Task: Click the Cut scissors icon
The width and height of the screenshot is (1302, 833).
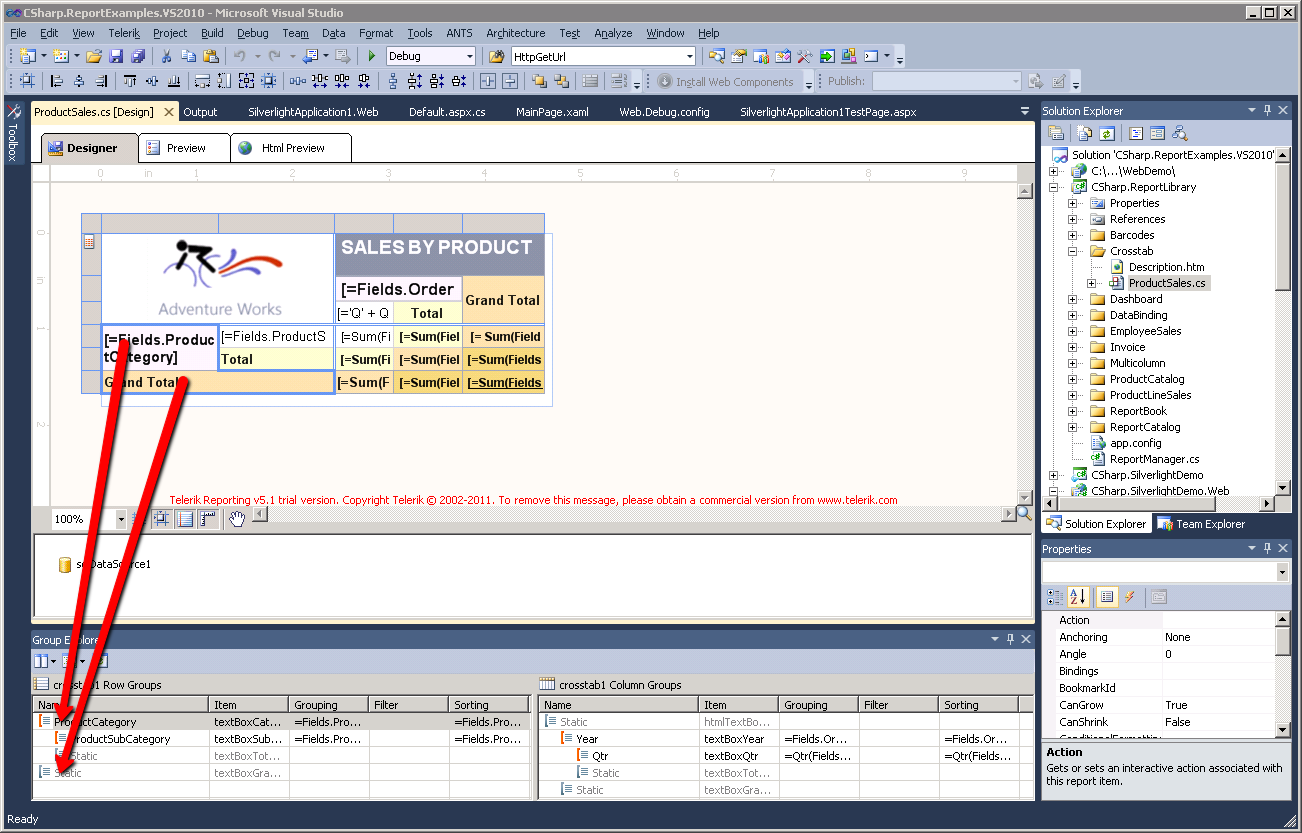Action: click(x=166, y=57)
